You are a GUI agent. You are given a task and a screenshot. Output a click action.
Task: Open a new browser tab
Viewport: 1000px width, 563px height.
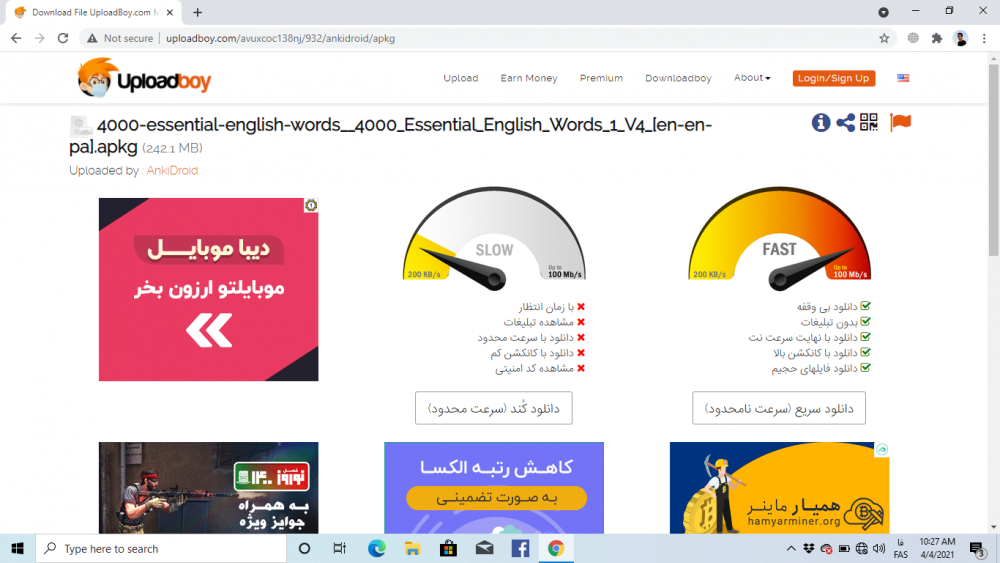[198, 12]
